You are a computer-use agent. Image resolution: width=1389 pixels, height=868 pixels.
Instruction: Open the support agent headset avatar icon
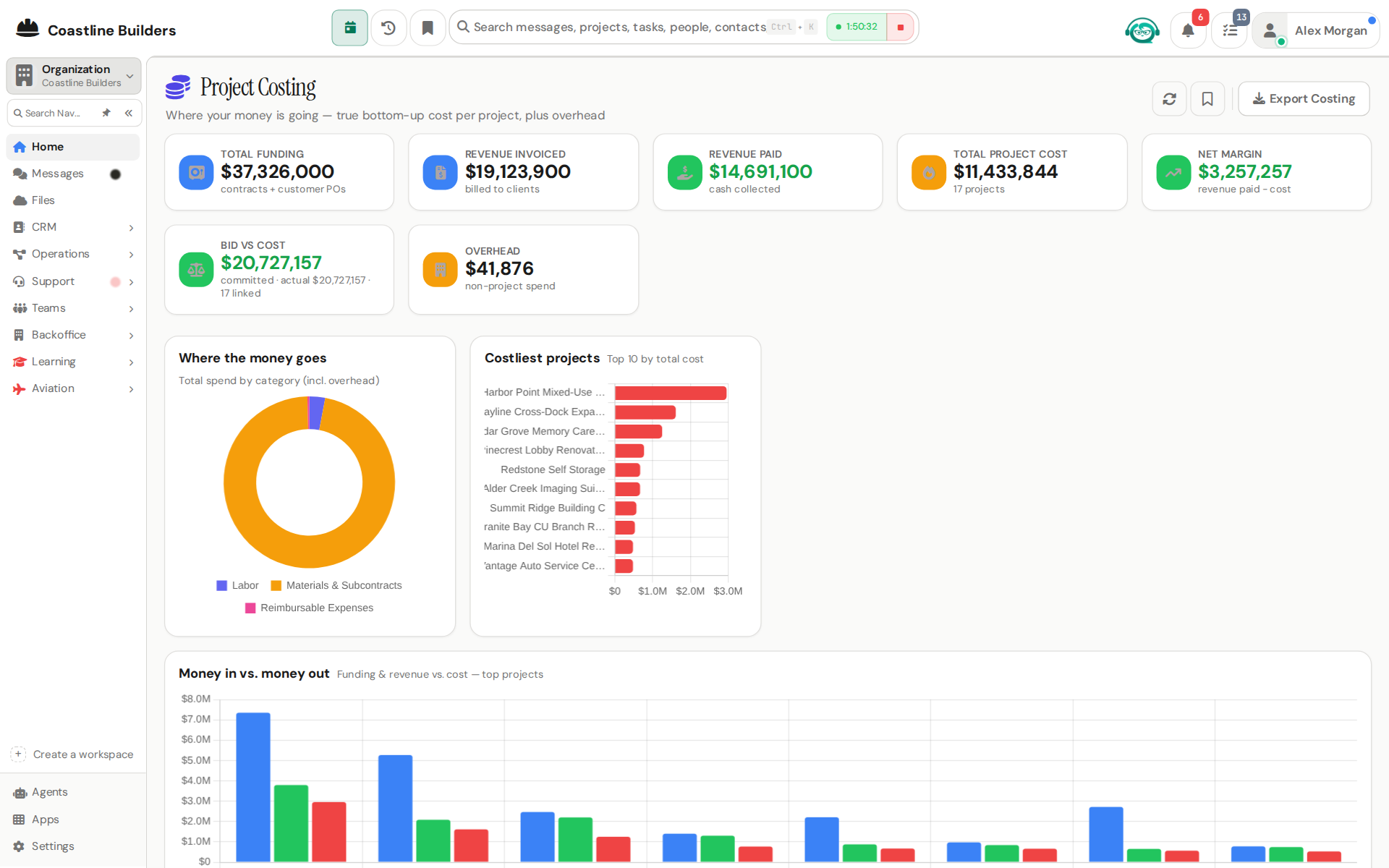[1142, 30]
